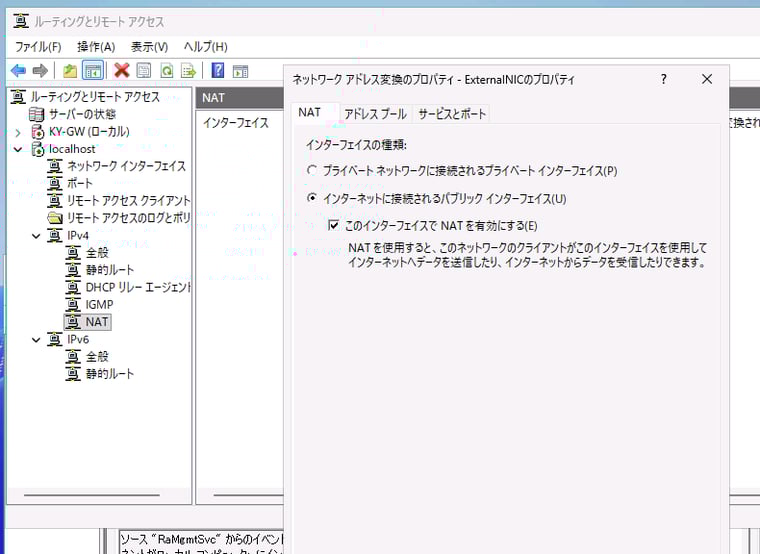Click the NAT tree node icon
Screen dimensions: 760x554
[x=73, y=322]
